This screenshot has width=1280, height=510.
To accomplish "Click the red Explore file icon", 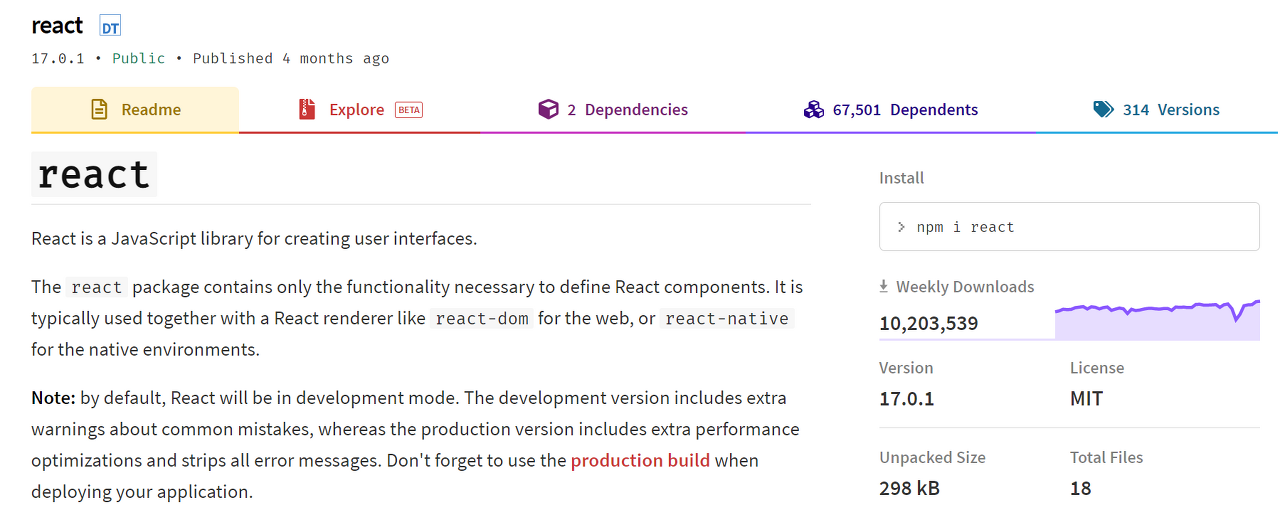I will 307,110.
